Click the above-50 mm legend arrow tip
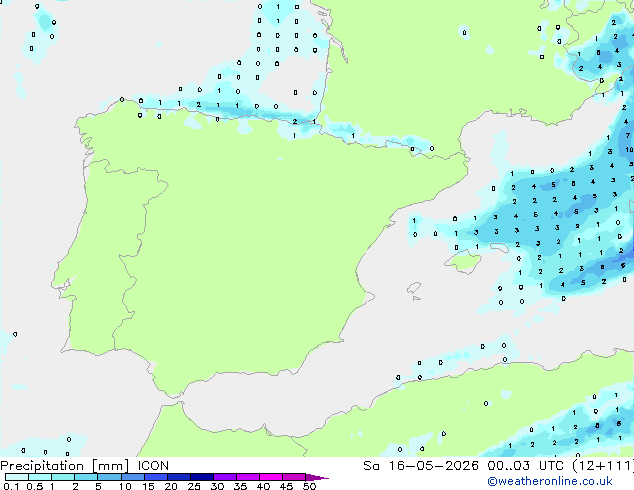Image resolution: width=634 pixels, height=490 pixels. click(x=317, y=477)
